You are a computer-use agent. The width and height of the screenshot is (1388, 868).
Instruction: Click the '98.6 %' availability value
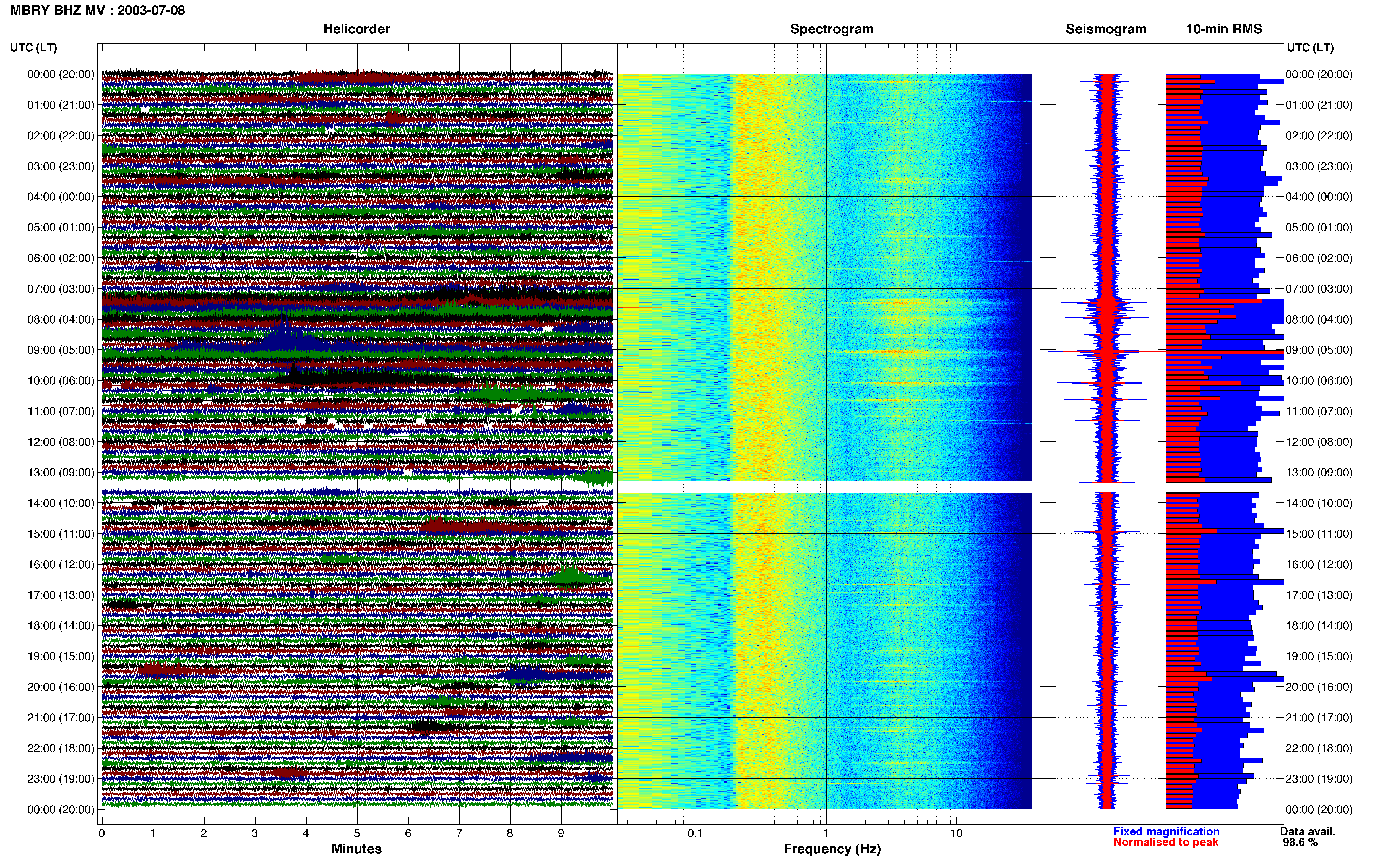(x=1300, y=843)
